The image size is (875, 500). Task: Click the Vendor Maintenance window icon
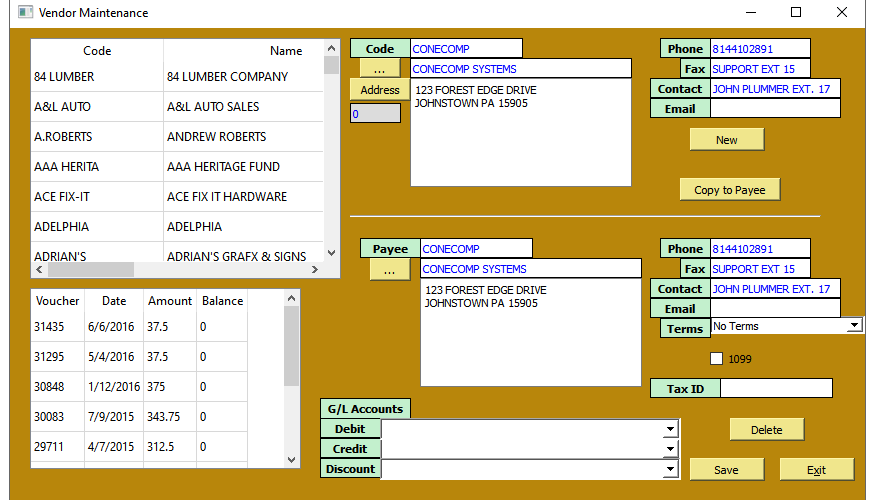click(25, 12)
